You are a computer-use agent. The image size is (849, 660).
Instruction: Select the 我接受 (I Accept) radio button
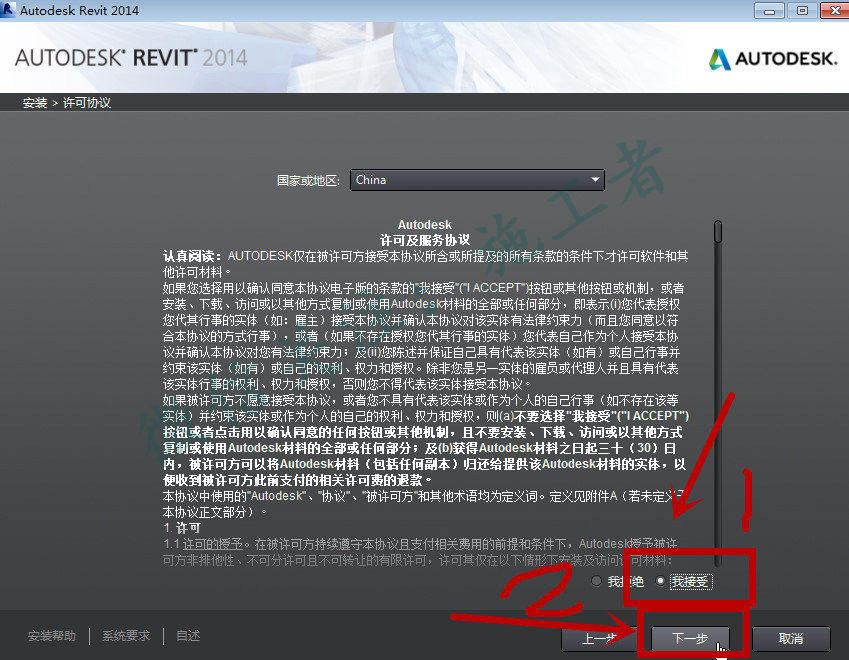[x=660, y=581]
